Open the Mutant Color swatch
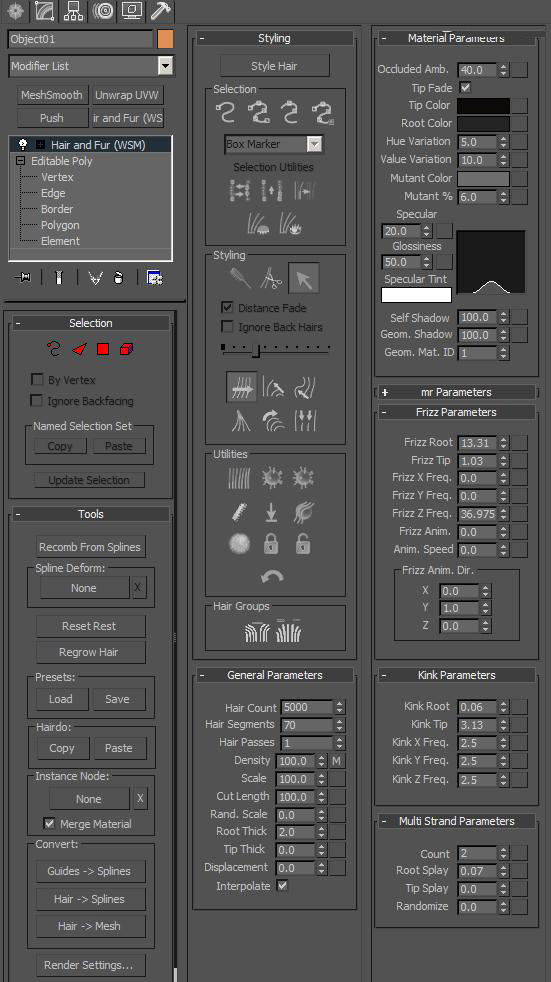Screen dimensions: 551x982 (483, 178)
